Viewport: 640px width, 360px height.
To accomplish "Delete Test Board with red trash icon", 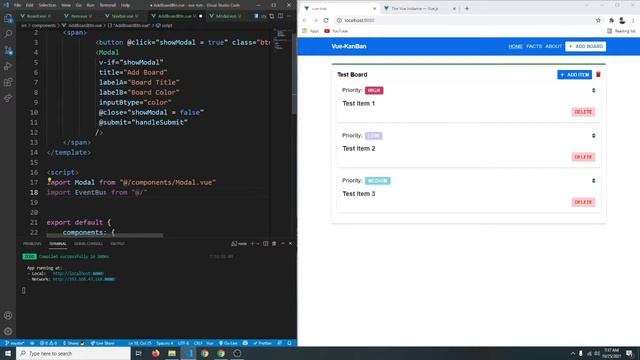I will 598,75.
